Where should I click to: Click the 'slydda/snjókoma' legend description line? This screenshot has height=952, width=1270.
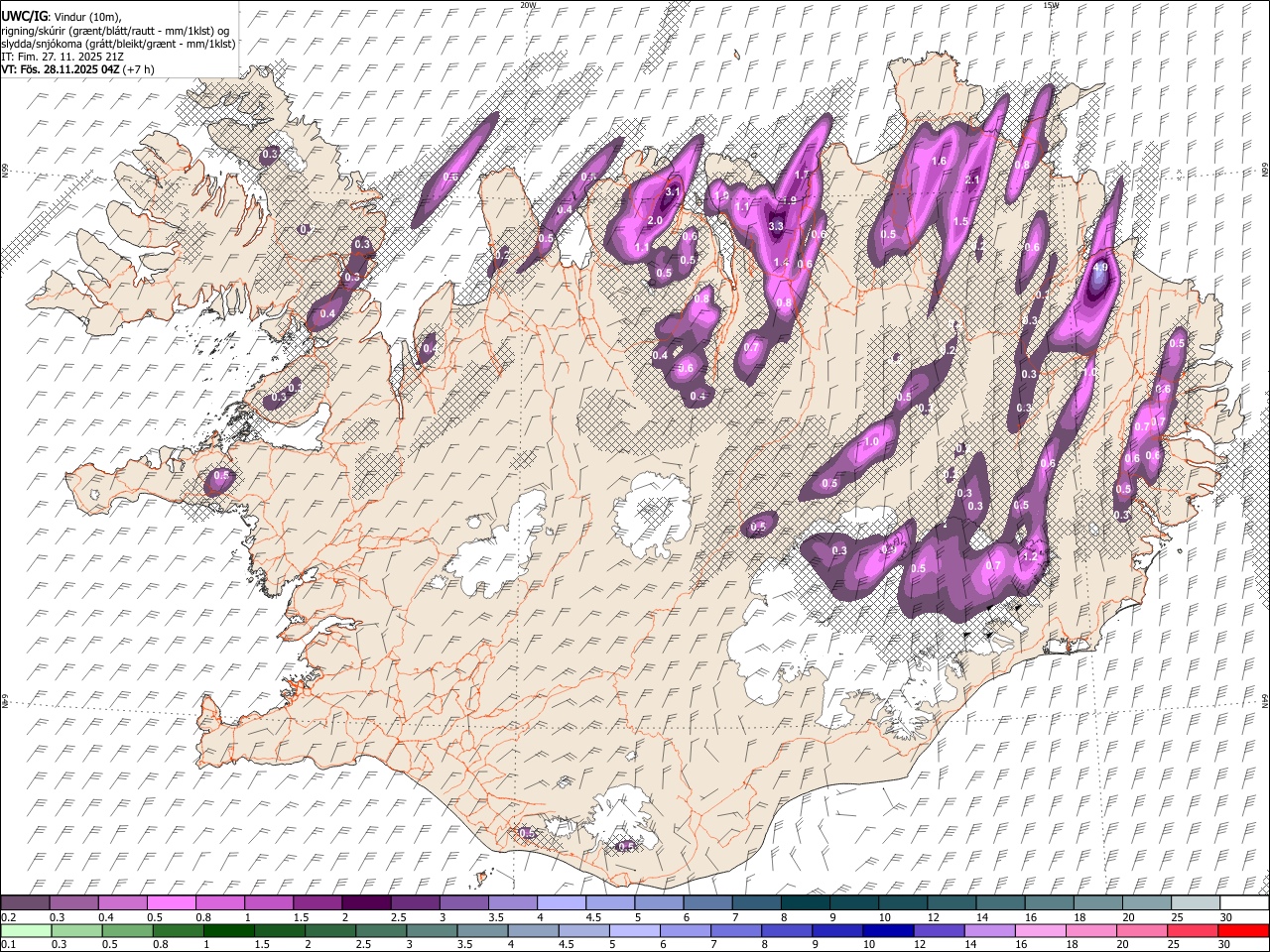118,44
